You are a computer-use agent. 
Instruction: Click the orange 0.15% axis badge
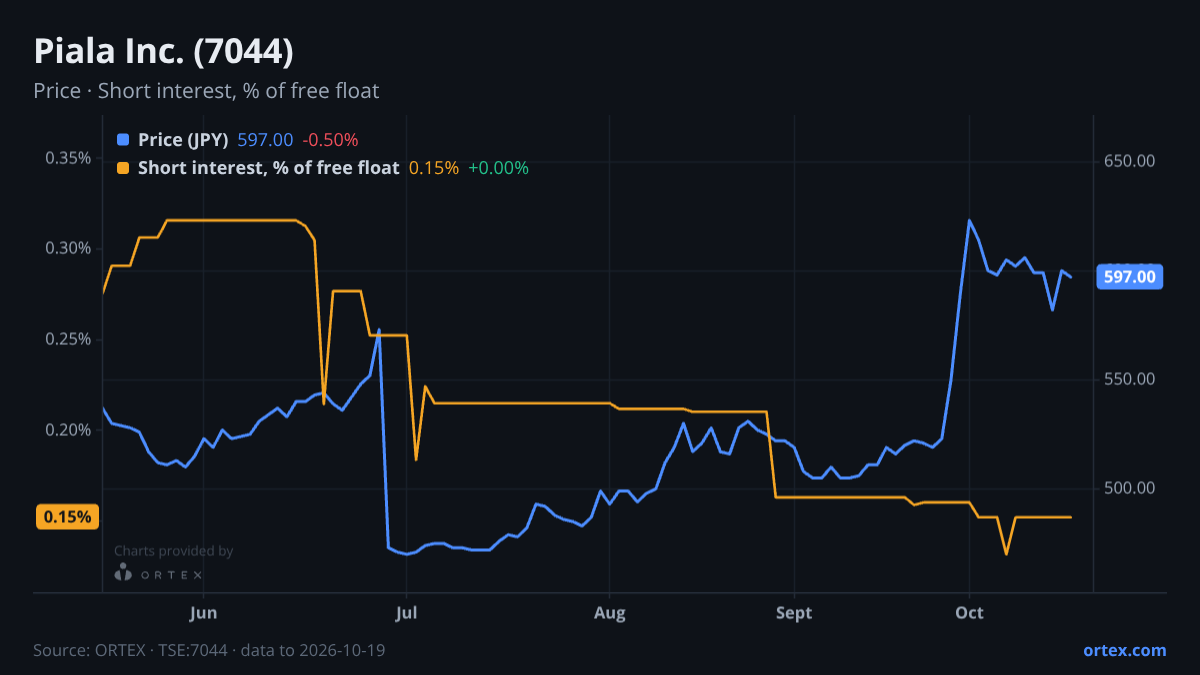tap(68, 517)
